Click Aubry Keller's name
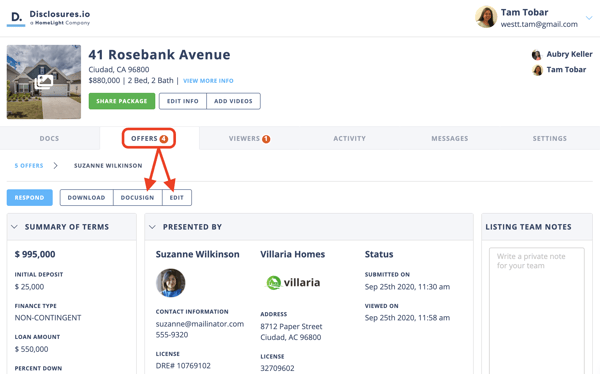Viewport: 600px width, 374px height. click(569, 54)
